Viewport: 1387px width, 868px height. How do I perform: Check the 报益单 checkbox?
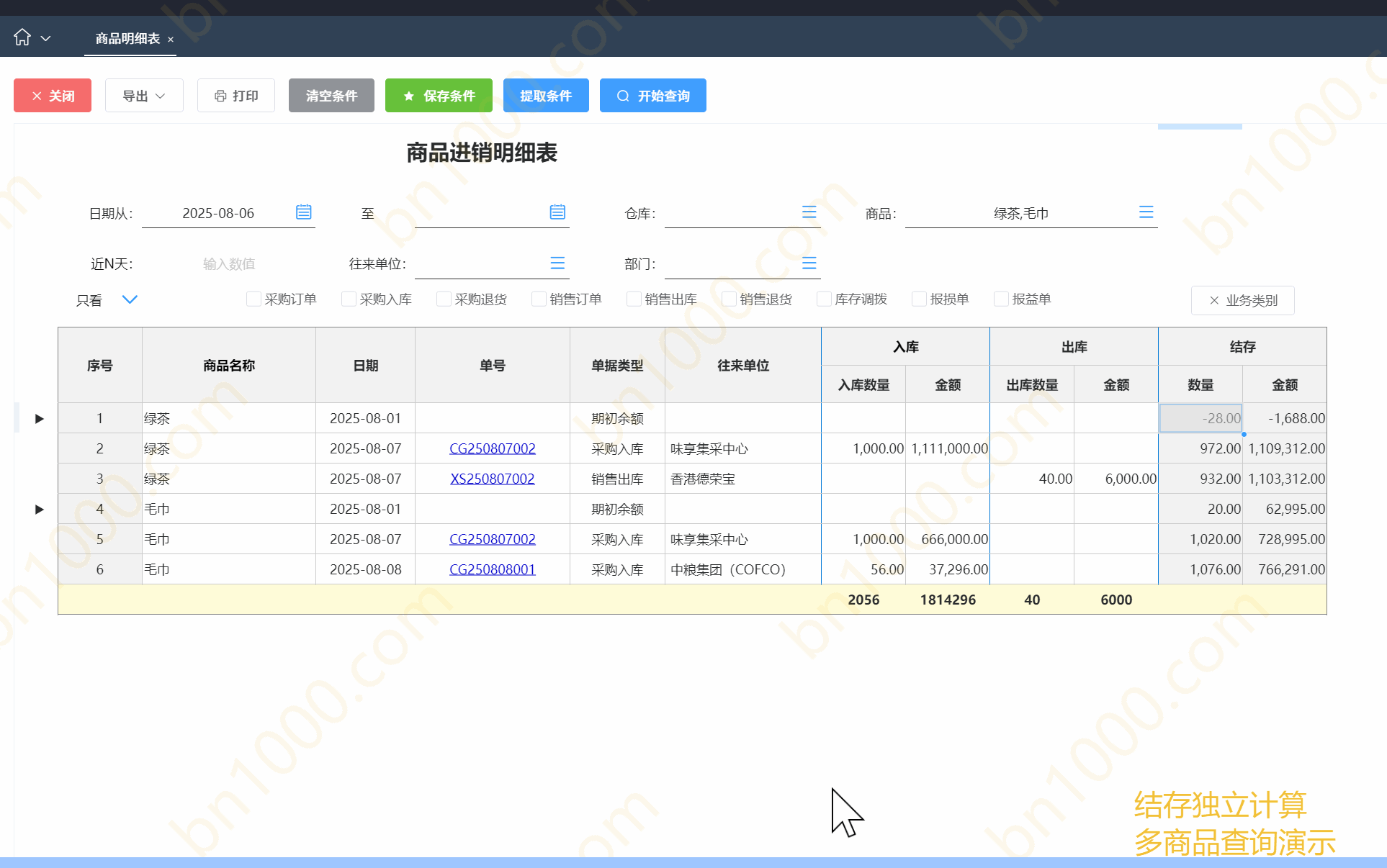[x=1001, y=299]
